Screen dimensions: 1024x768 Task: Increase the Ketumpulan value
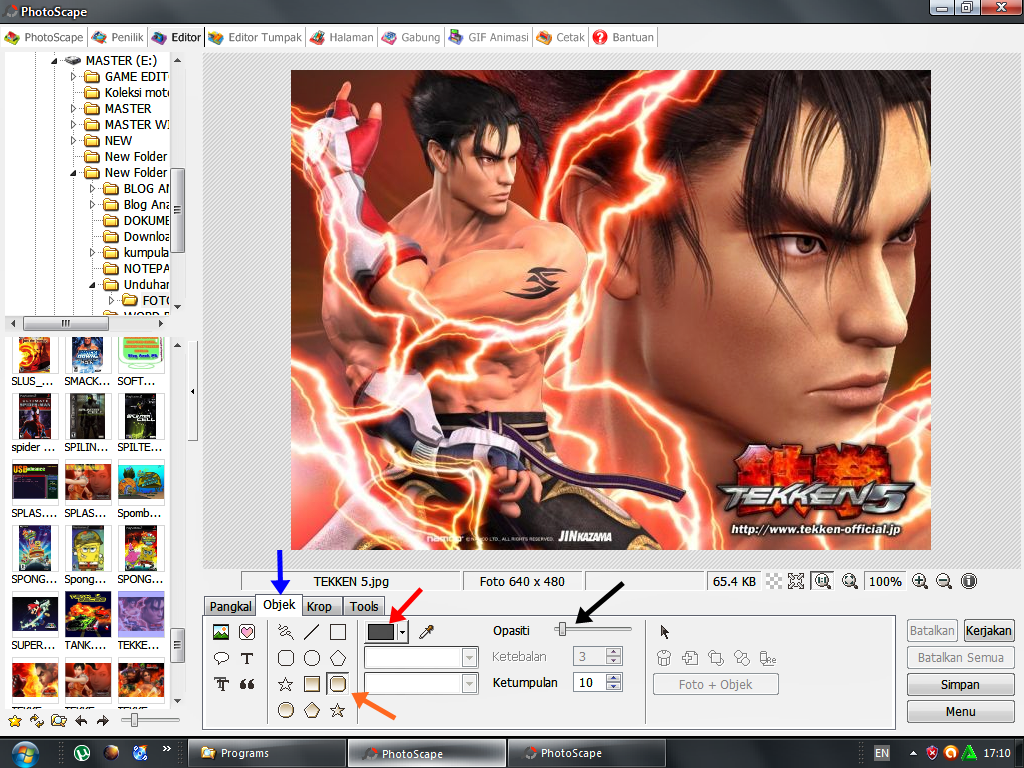pyautogui.click(x=613, y=678)
